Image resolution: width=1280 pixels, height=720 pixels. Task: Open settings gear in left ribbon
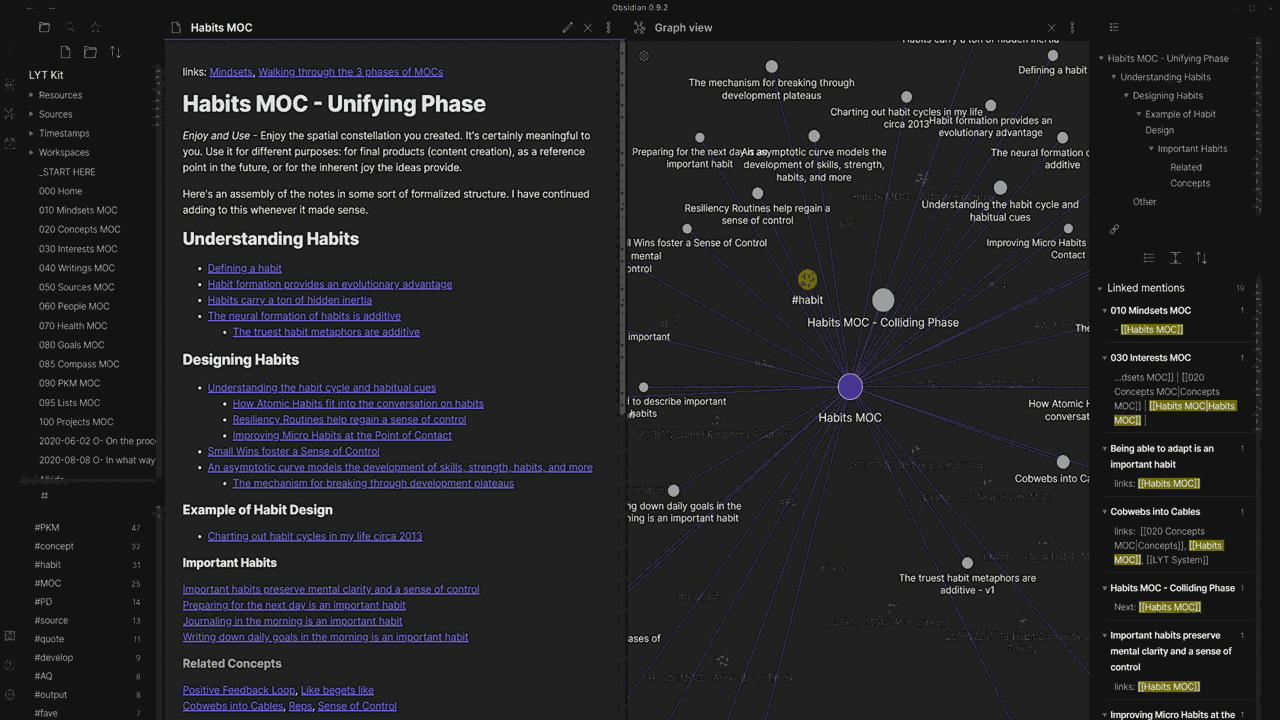[10, 694]
